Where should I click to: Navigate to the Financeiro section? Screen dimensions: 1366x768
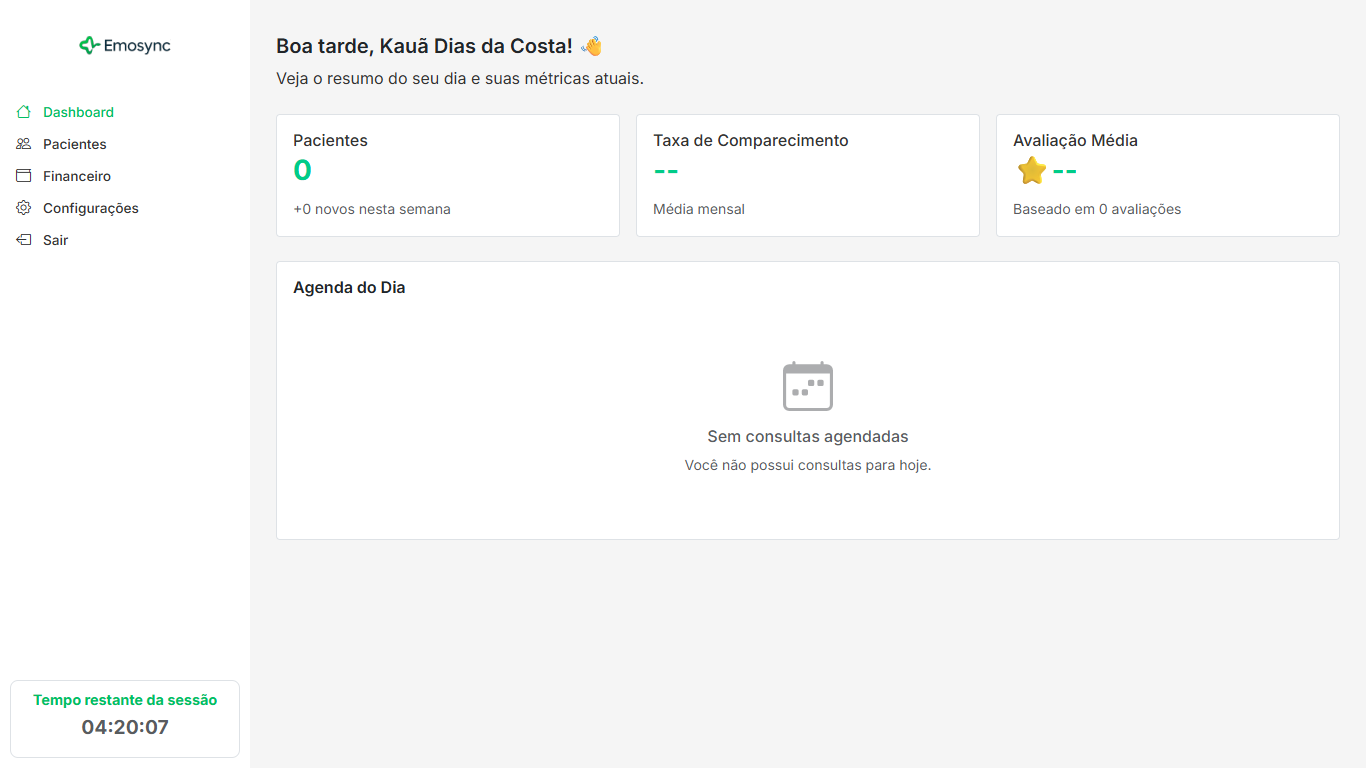[75, 175]
